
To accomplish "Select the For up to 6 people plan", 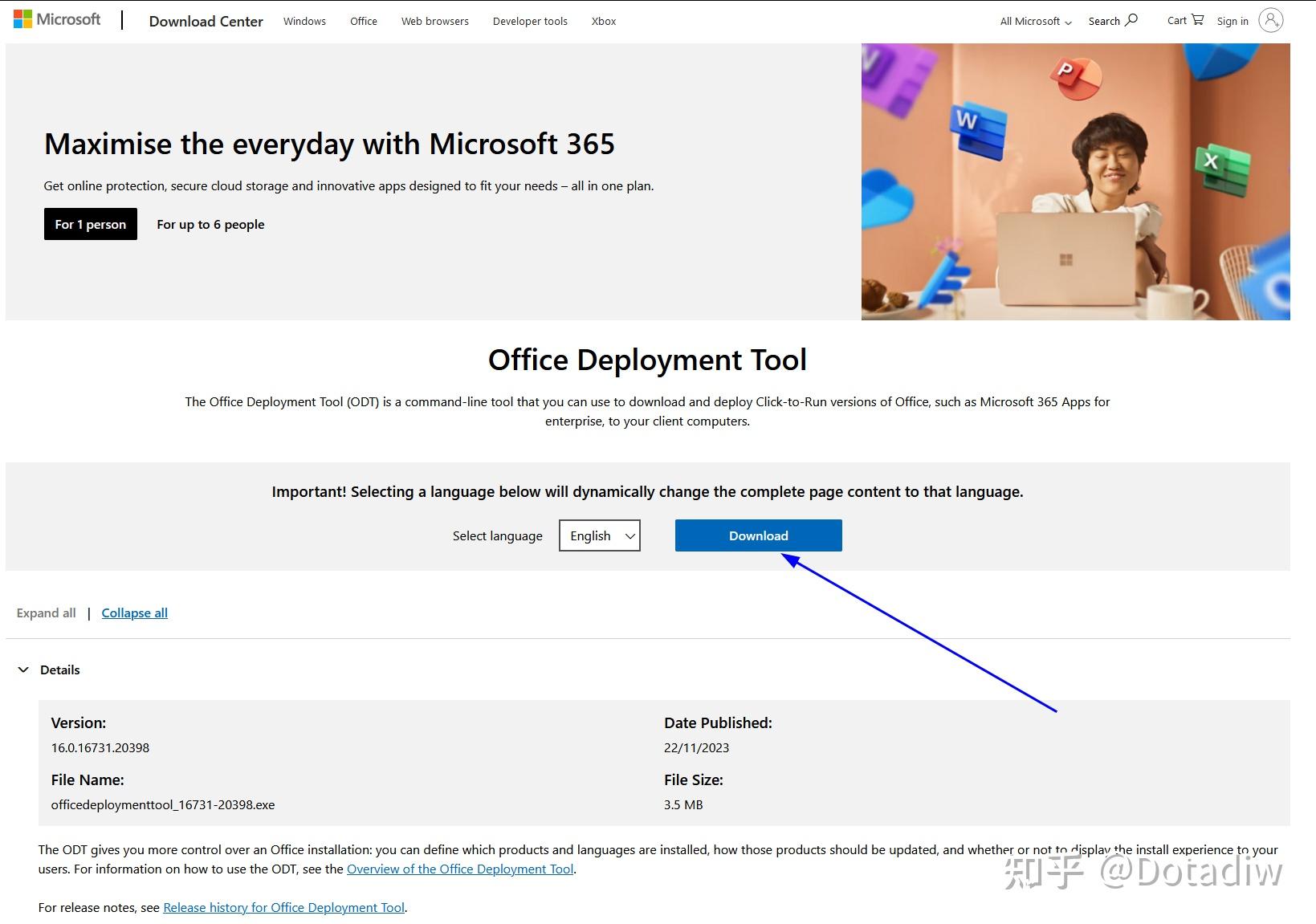I will click(210, 224).
